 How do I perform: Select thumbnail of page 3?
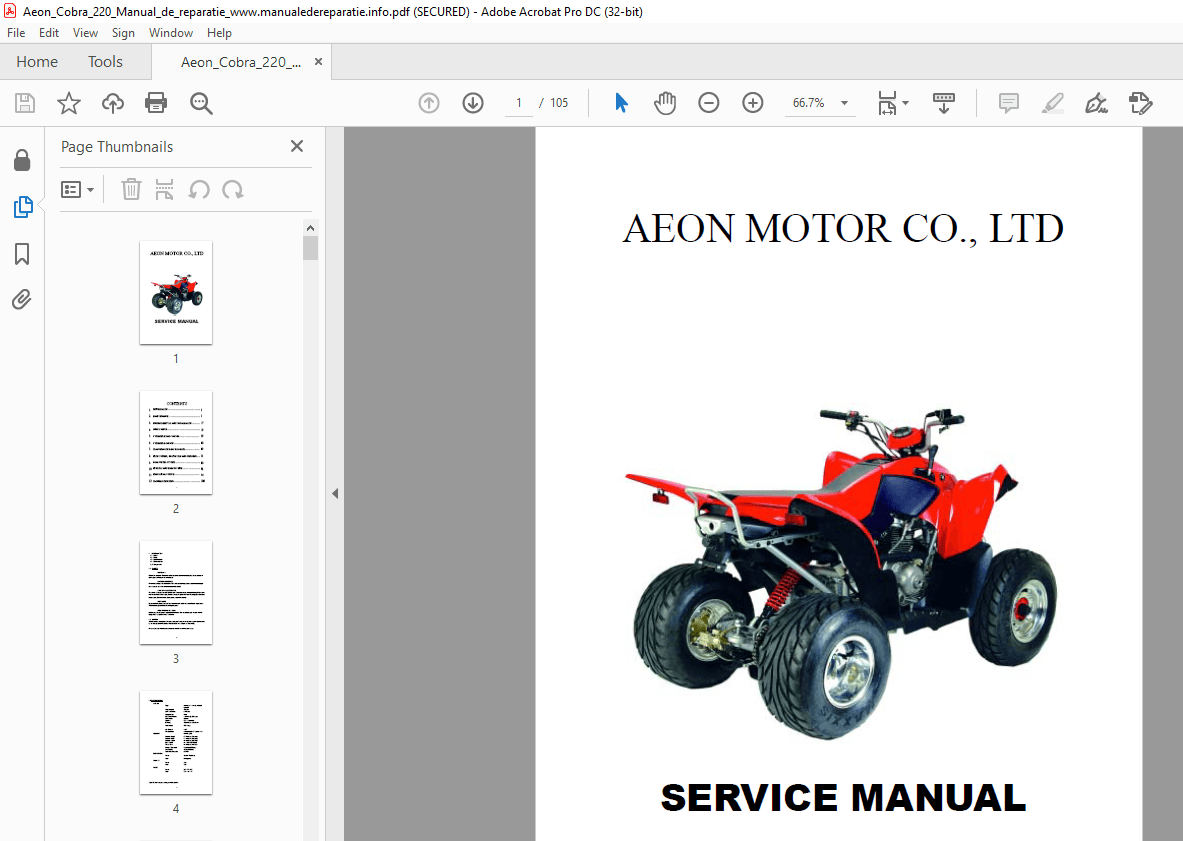pyautogui.click(x=176, y=593)
